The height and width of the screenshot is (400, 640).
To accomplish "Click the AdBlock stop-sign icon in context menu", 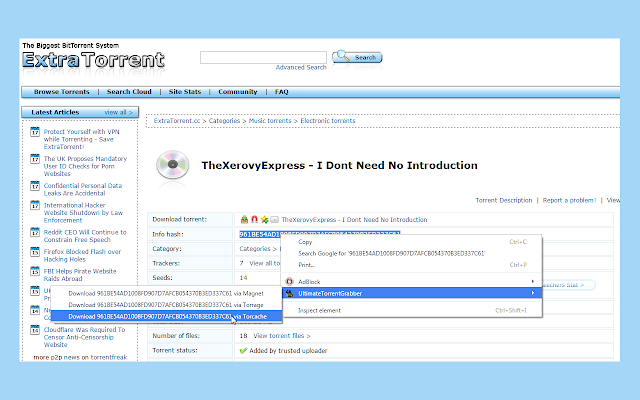I will click(x=289, y=281).
